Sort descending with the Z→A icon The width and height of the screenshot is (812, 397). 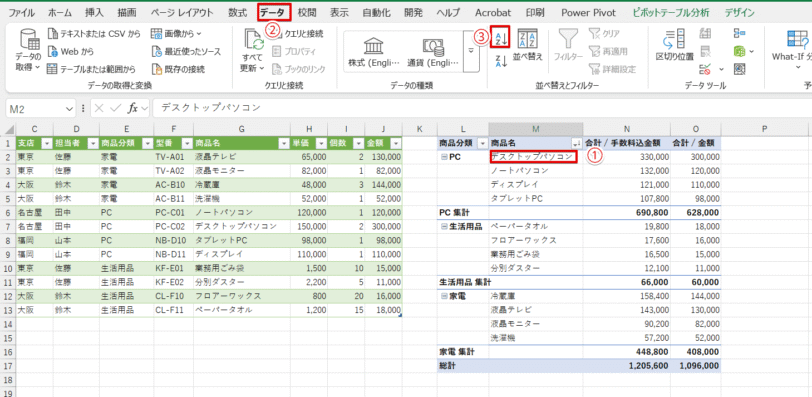[x=500, y=62]
